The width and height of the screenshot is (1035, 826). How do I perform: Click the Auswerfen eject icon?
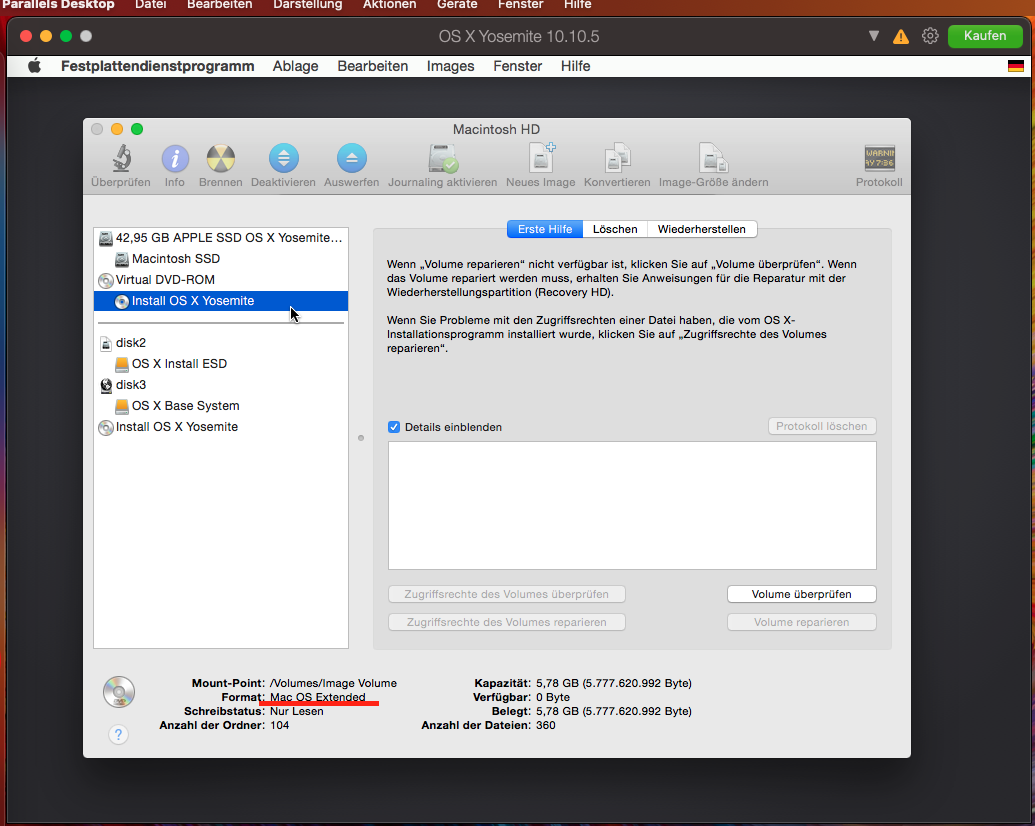coord(351,159)
